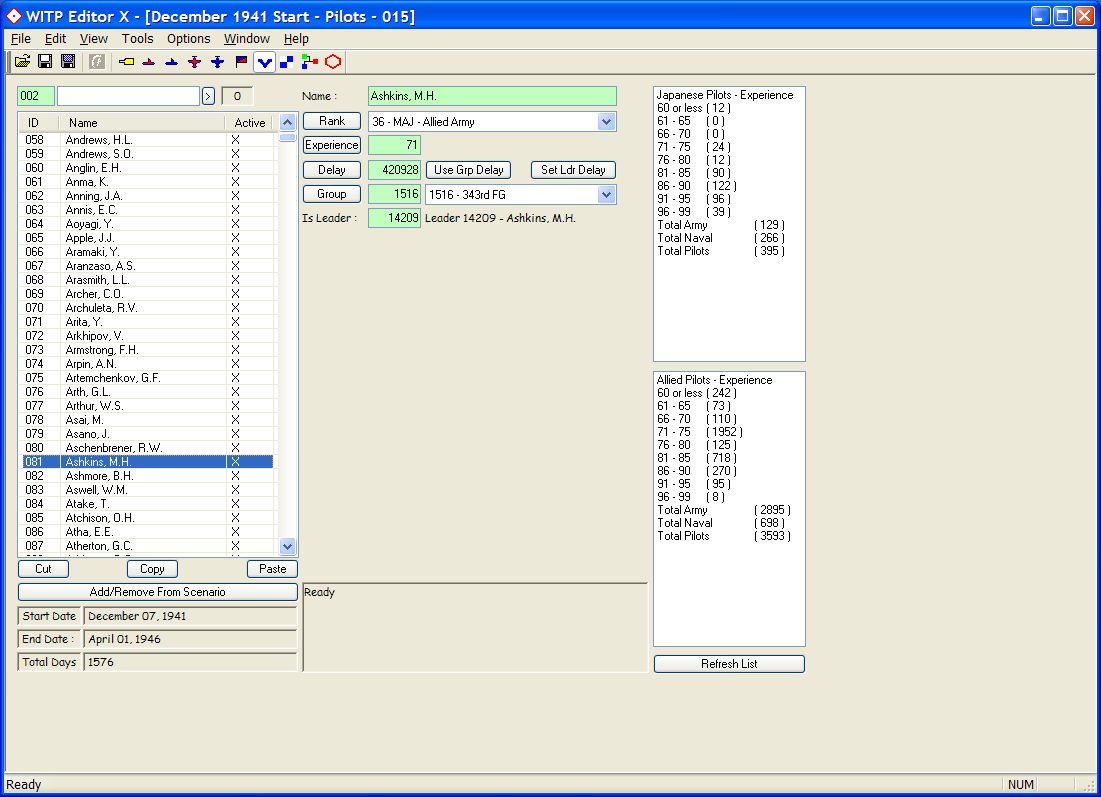Select pilot row Artemchenkov, G.F.
Screen dimensions: 1101x797
[x=147, y=378]
